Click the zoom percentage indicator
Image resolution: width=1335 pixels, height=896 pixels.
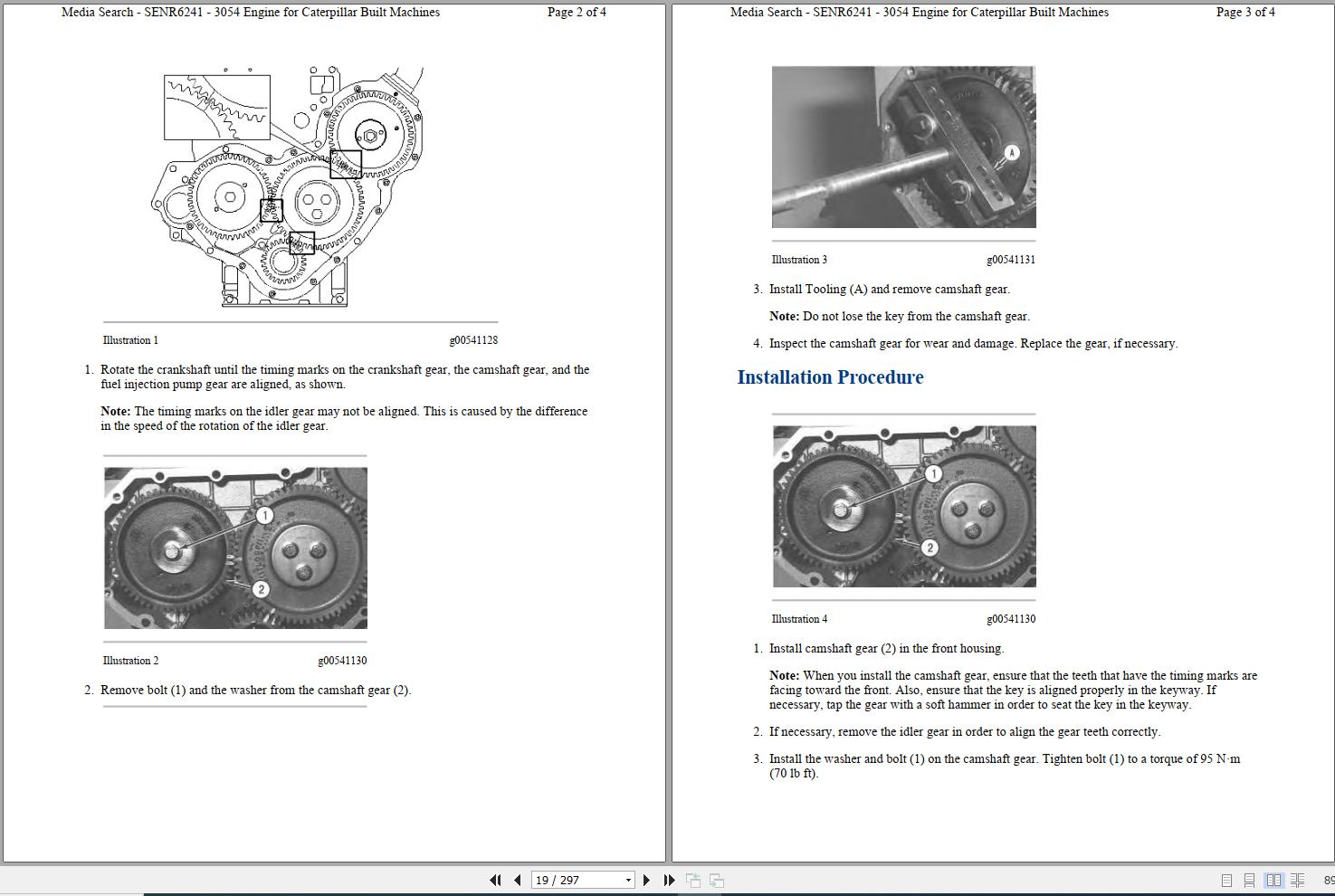1329,880
